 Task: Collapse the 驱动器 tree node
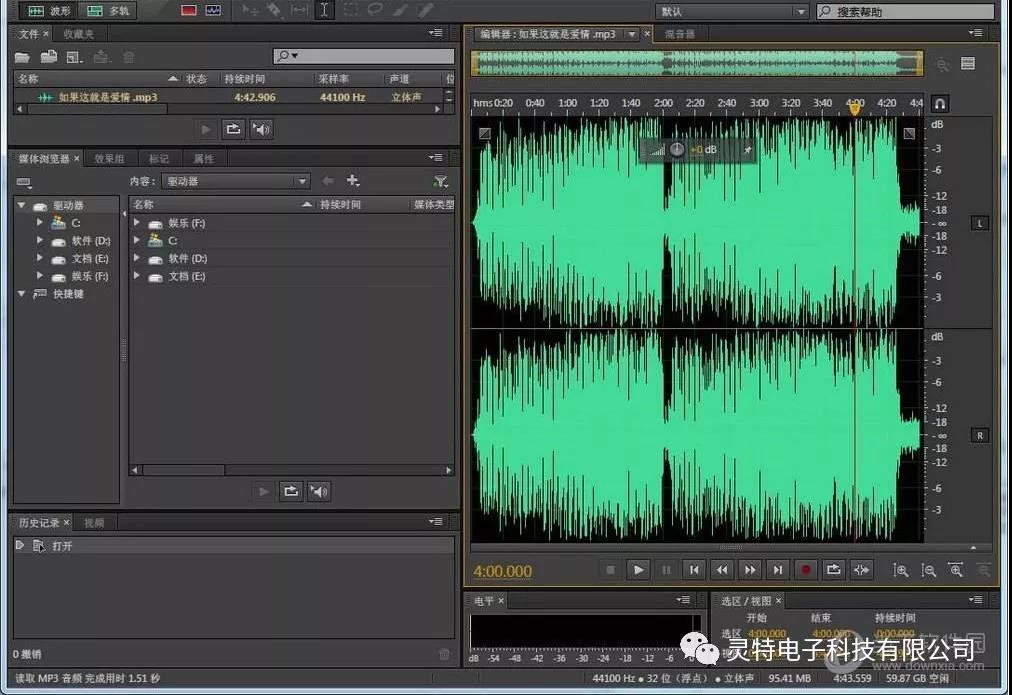[21, 205]
